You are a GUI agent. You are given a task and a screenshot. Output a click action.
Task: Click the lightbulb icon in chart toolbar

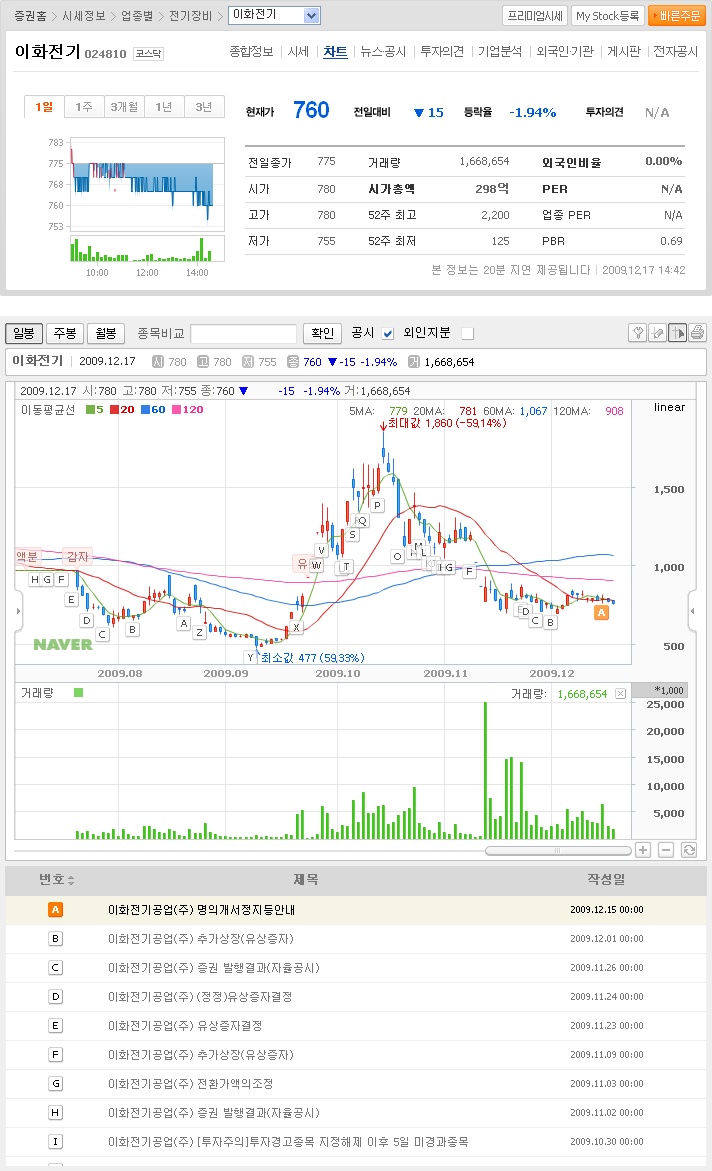[x=637, y=333]
